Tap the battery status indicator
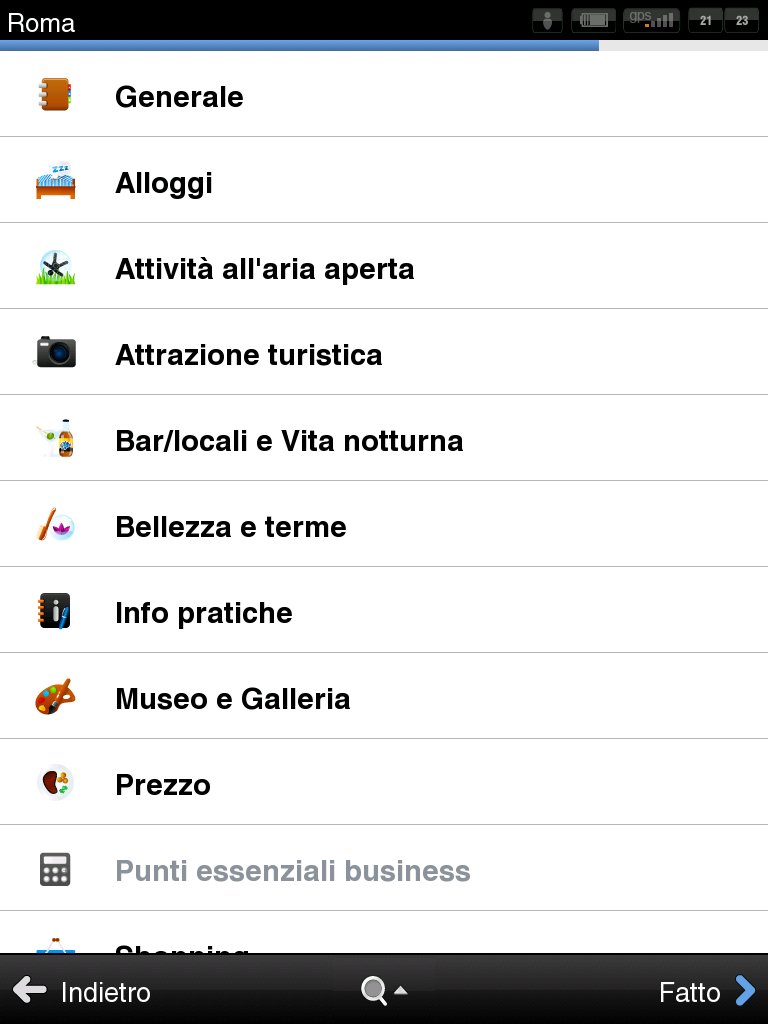Screen dimensions: 768x1024 click(594, 20)
